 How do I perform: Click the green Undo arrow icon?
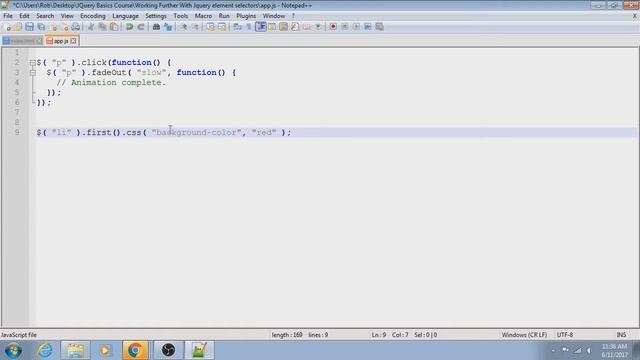click(129, 27)
